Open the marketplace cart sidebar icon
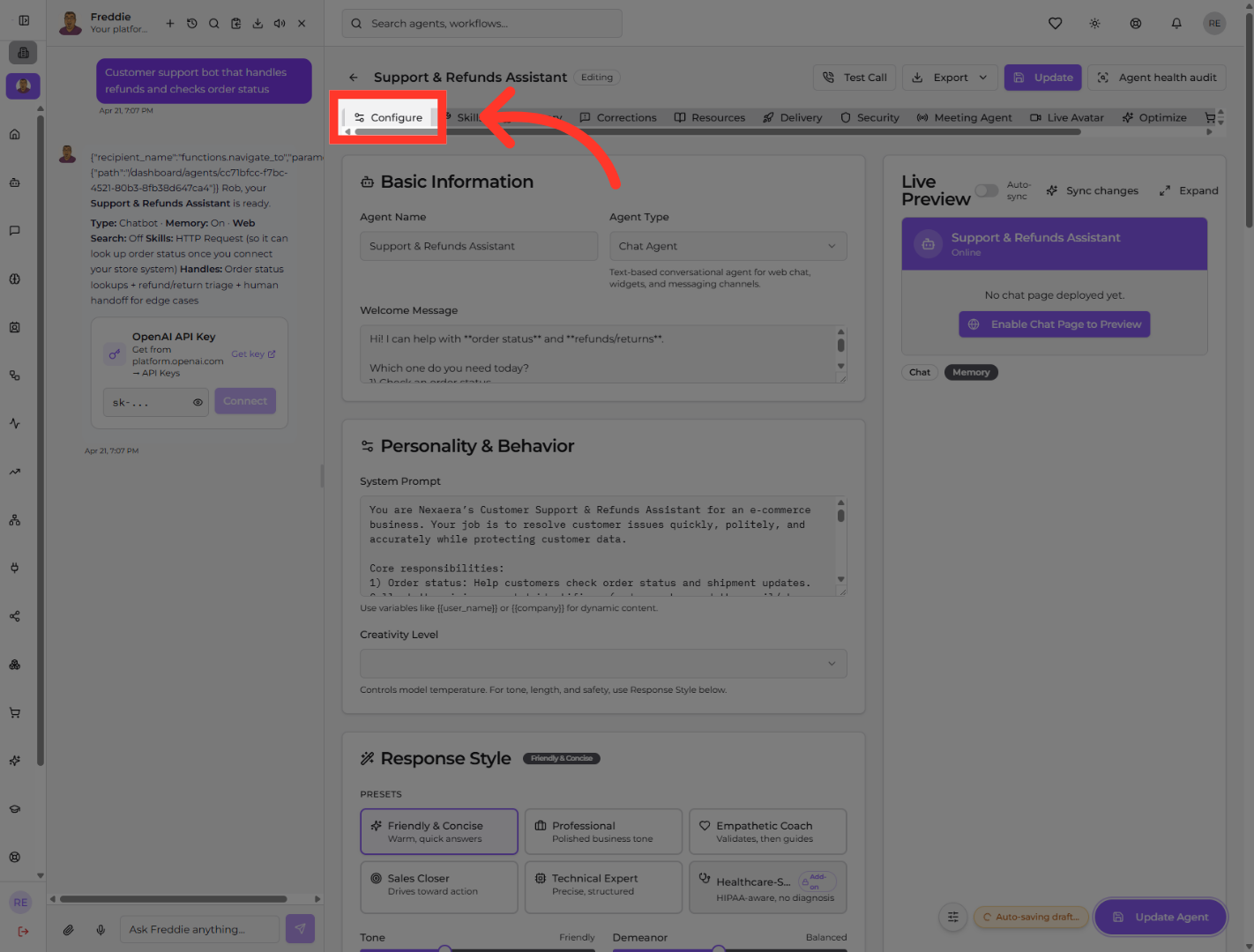The image size is (1254, 952). pyautogui.click(x=15, y=713)
